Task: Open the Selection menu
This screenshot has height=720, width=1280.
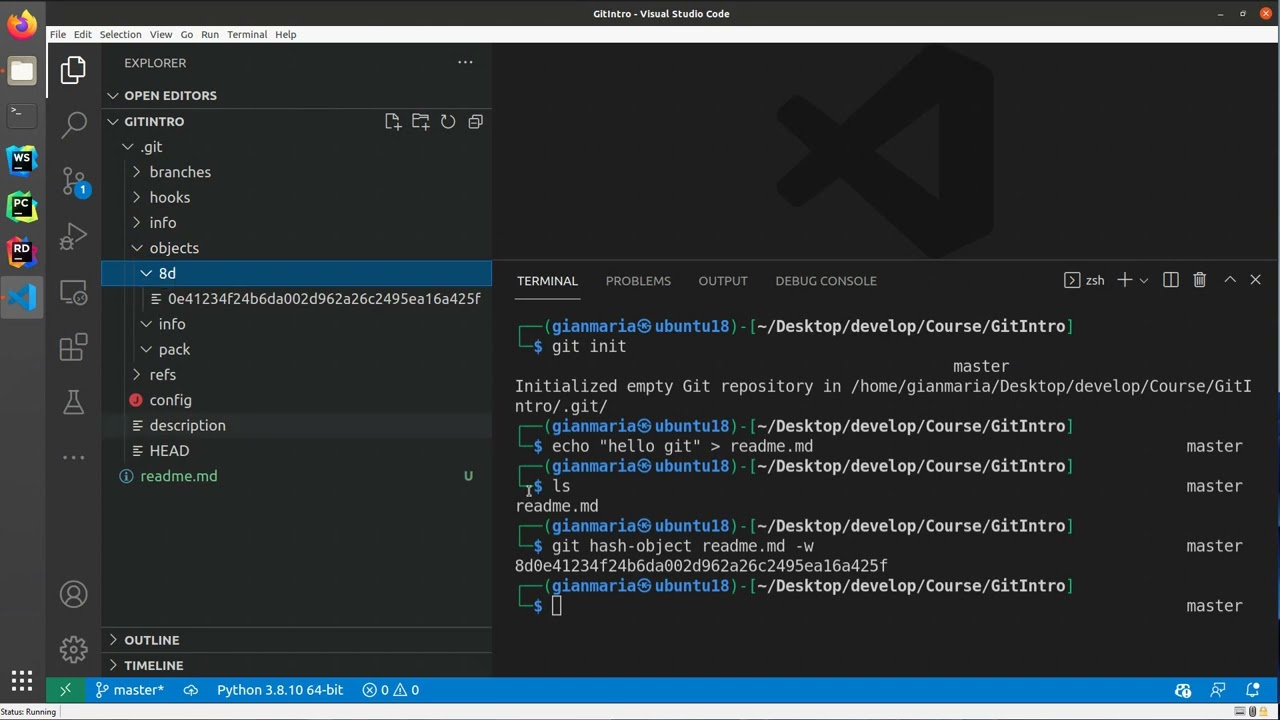Action: tap(120, 34)
